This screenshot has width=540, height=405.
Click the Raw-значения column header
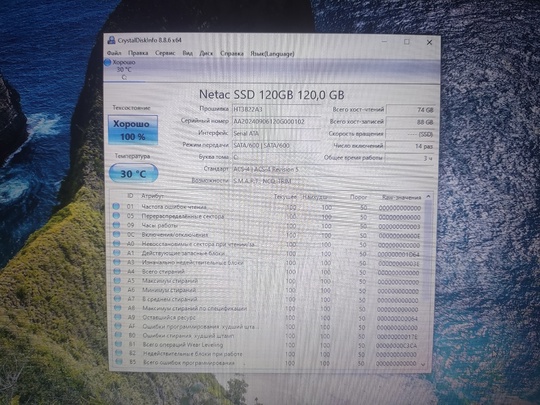(x=402, y=197)
